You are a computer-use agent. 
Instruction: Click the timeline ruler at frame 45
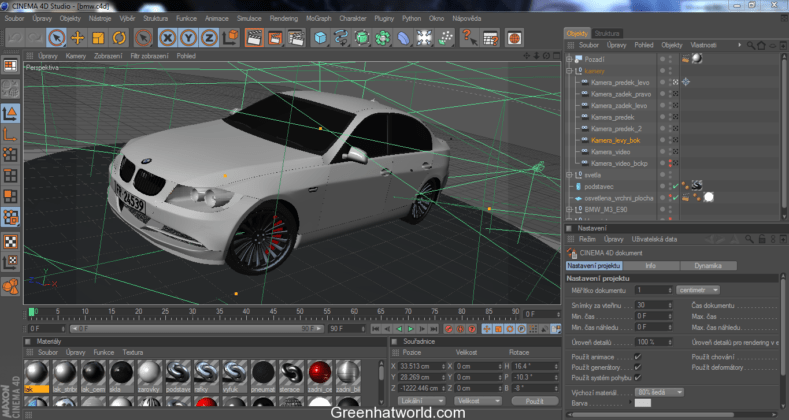pos(273,312)
